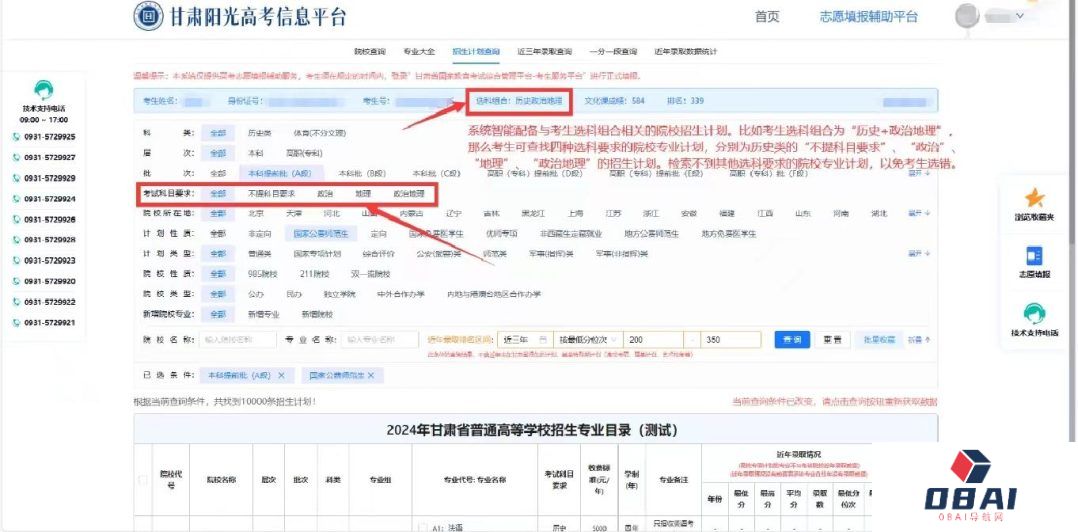Screen dimensions: 1078x532
Task: Click phone icon beside 0931-5729923
Action: 16,261
